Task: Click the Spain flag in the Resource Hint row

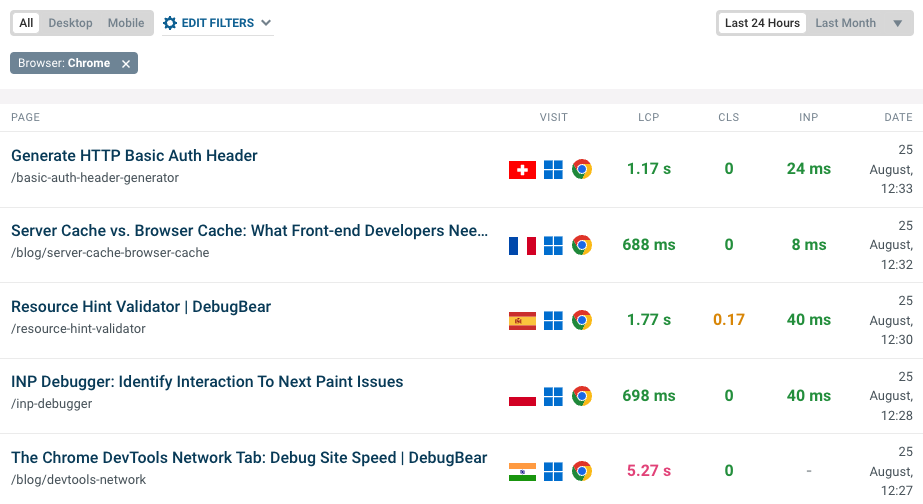Action: (522, 321)
